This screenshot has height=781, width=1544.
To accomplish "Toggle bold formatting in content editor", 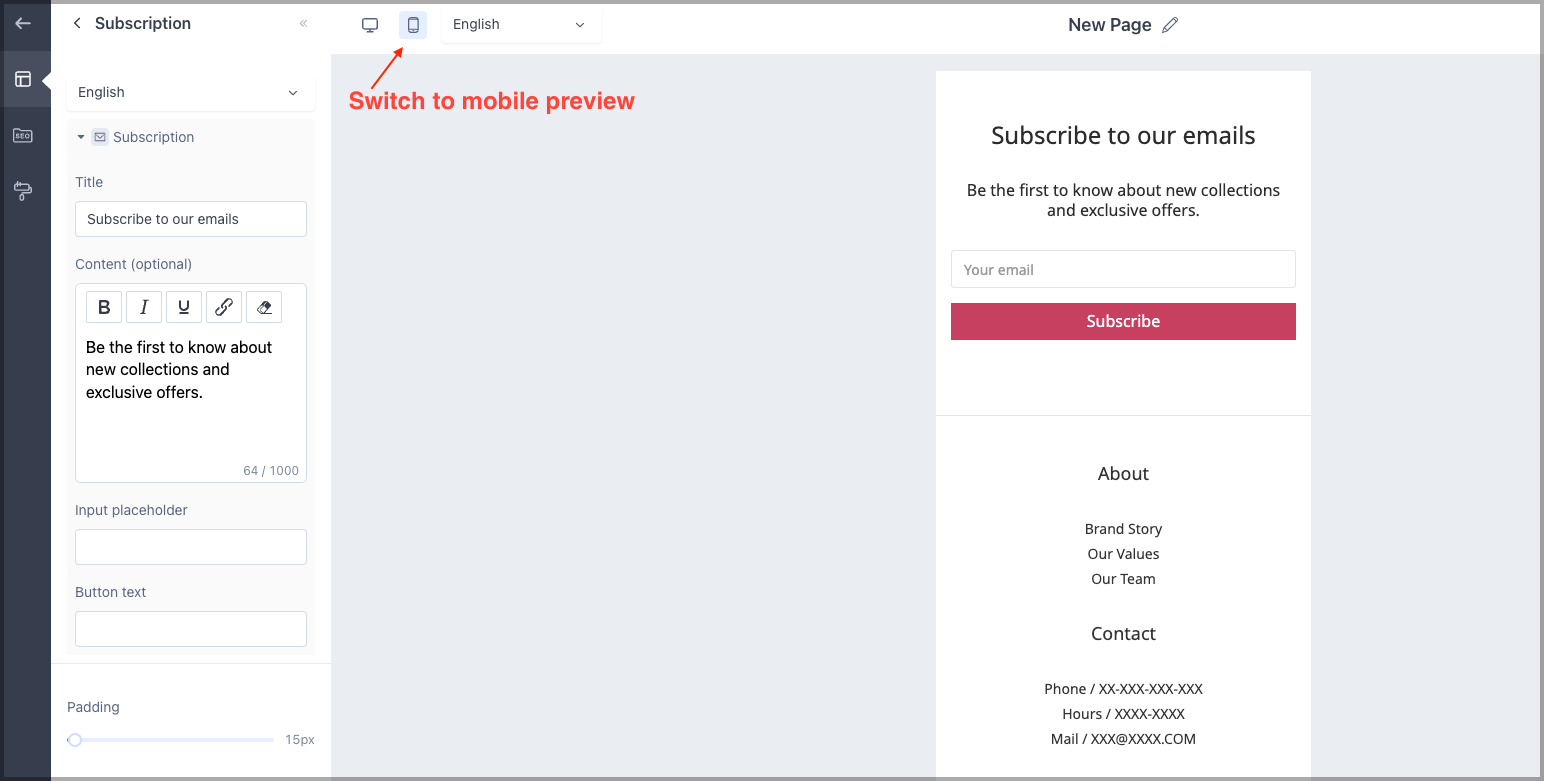I will 104,307.
